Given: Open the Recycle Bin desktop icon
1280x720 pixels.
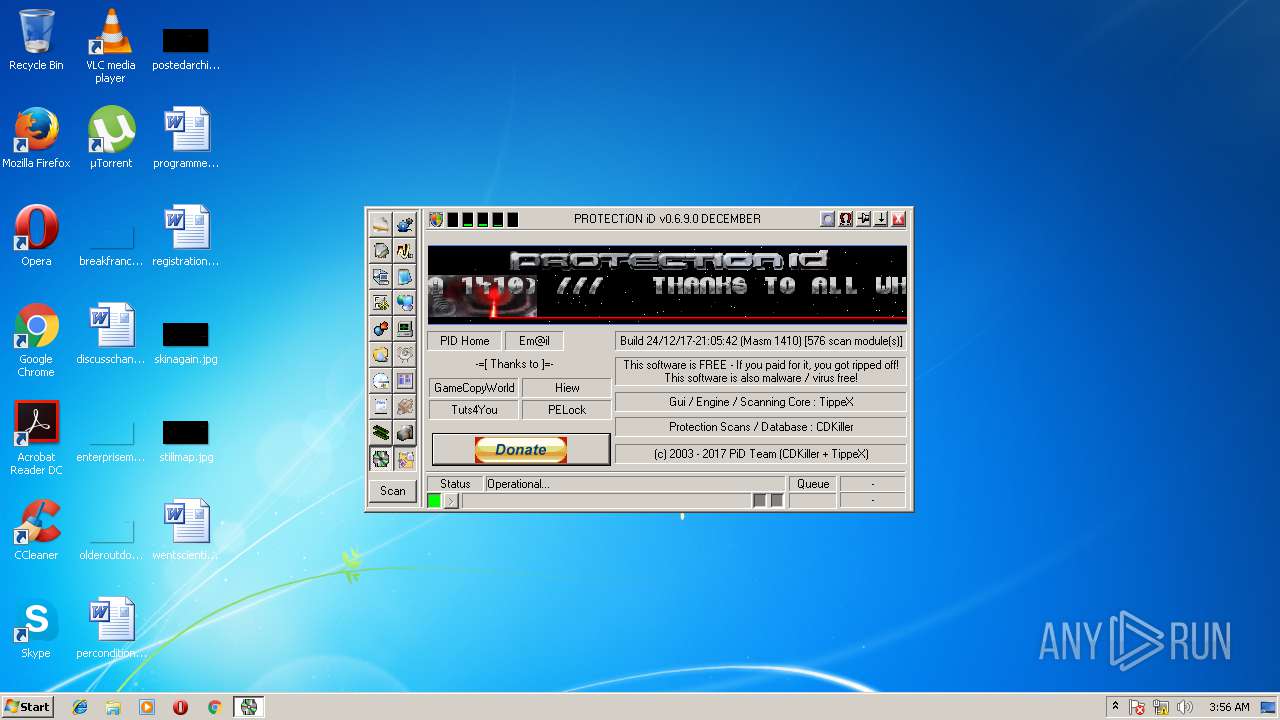Looking at the screenshot, I should [x=36, y=40].
